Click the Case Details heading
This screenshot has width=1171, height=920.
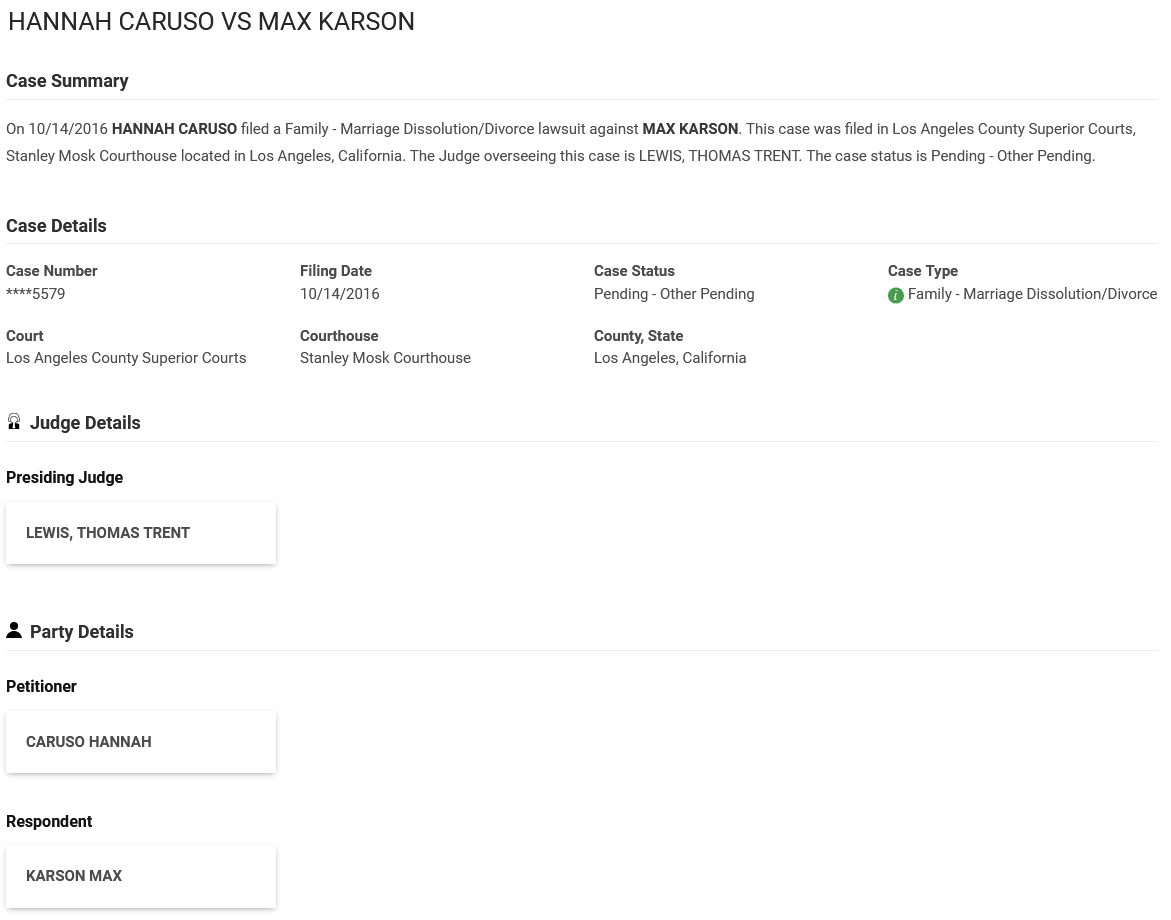pyautogui.click(x=56, y=226)
